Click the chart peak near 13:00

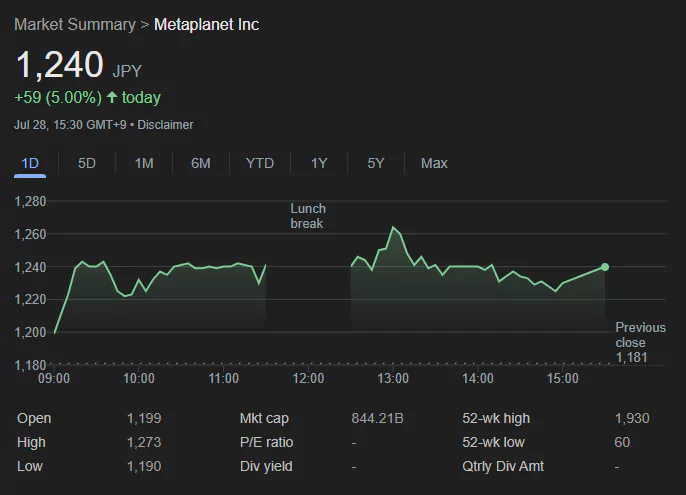click(394, 228)
